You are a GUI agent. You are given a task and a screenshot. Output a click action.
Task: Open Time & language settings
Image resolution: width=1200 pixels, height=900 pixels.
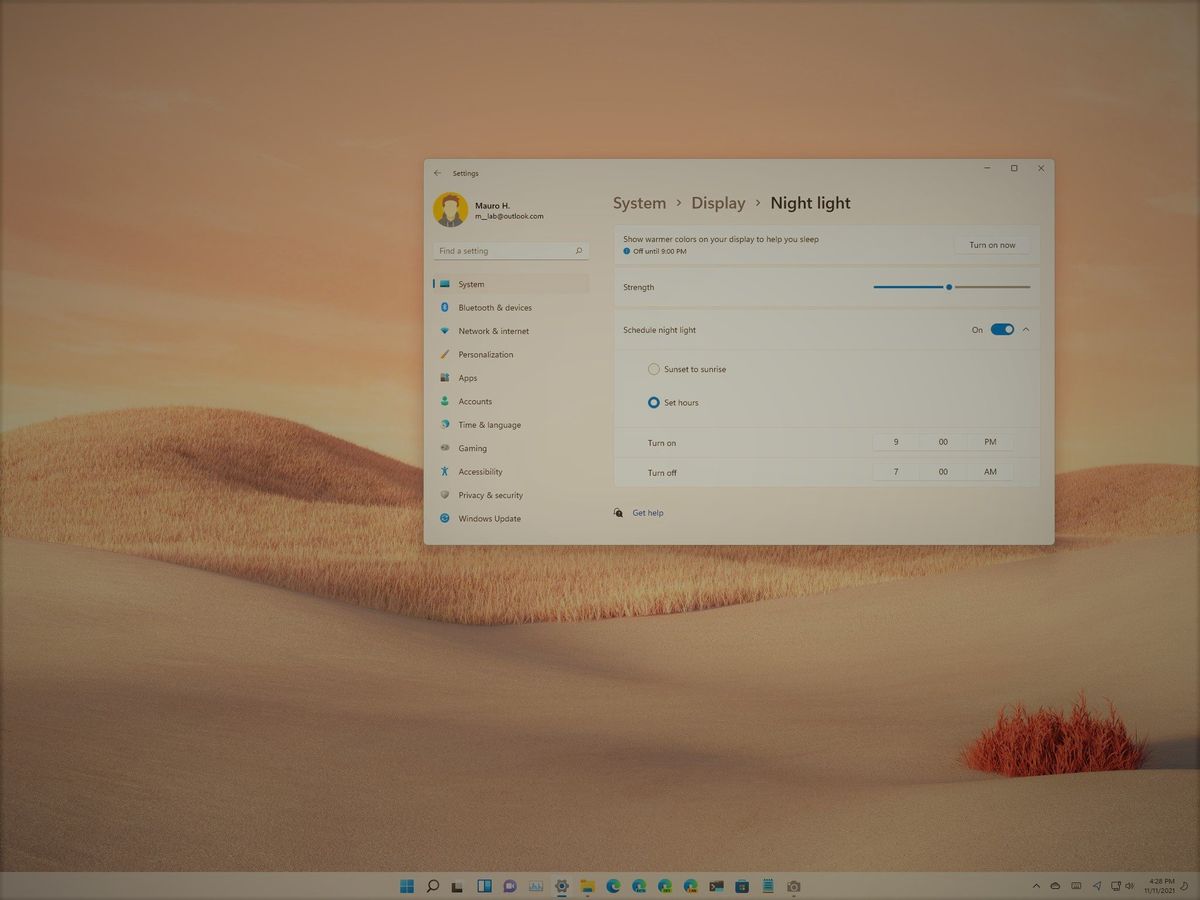click(511, 425)
